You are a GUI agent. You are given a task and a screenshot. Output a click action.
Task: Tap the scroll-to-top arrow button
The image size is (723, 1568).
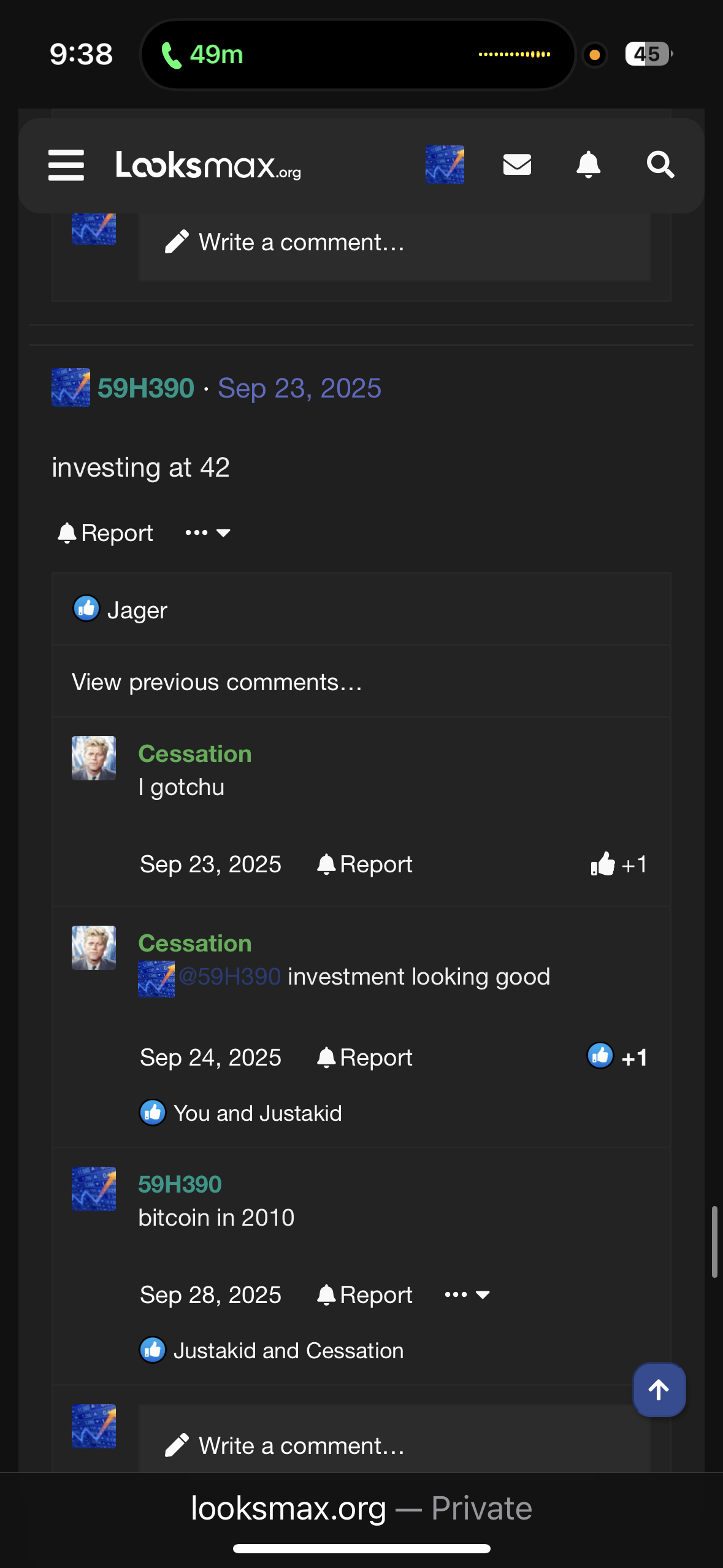point(659,1389)
